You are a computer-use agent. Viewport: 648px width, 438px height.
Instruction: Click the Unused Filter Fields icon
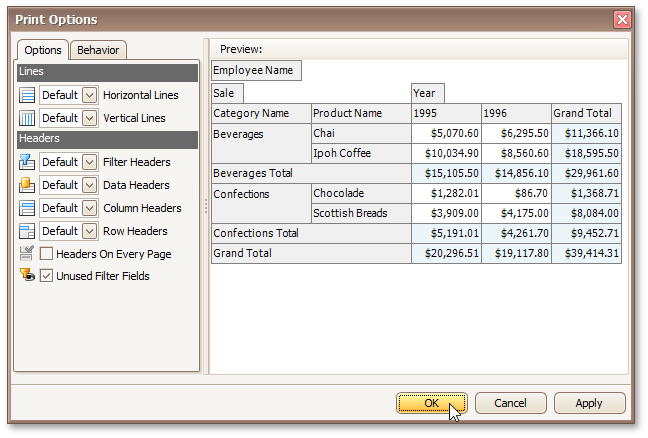tap(27, 276)
